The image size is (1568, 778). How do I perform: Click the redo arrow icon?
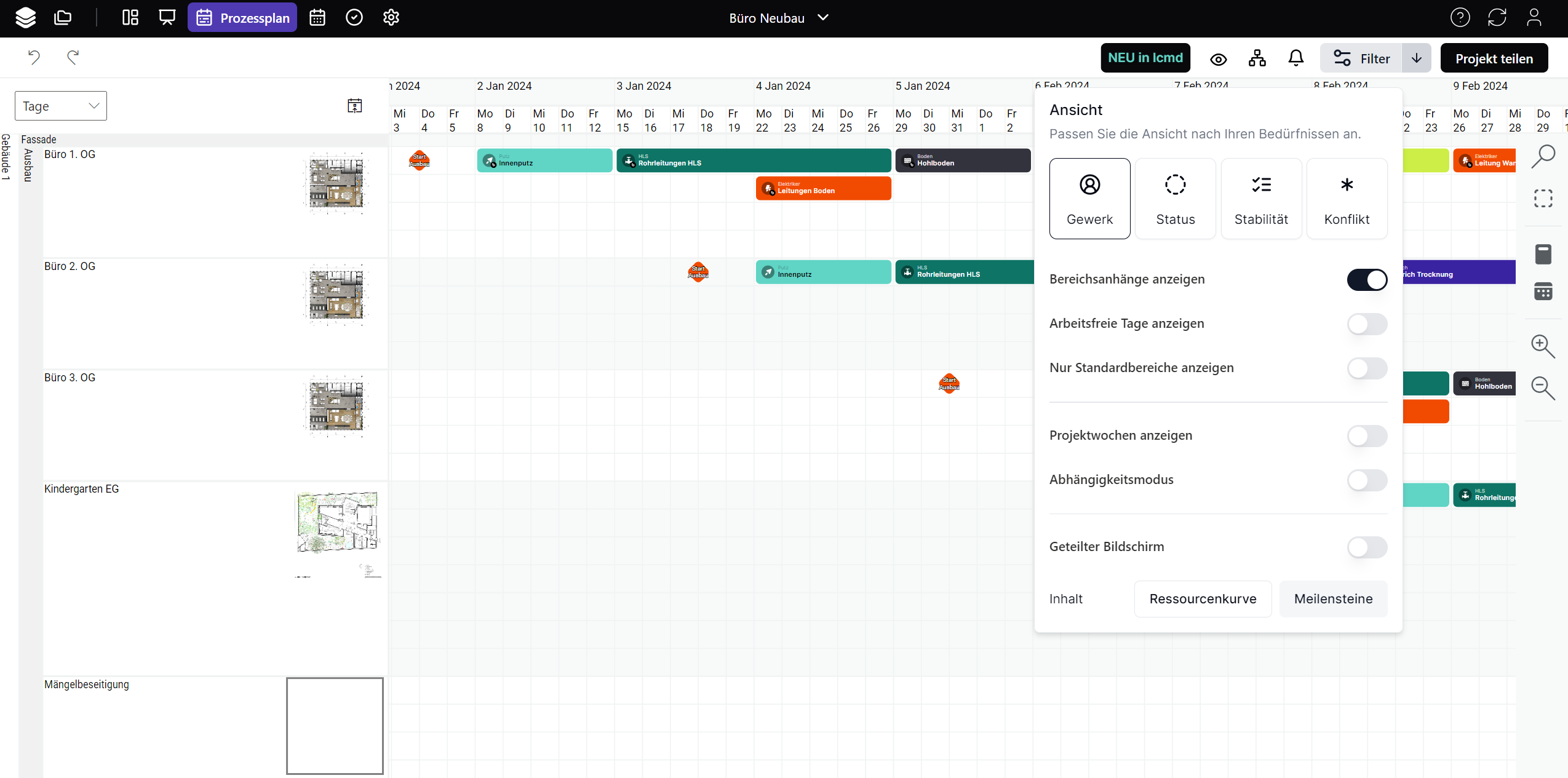[73, 57]
